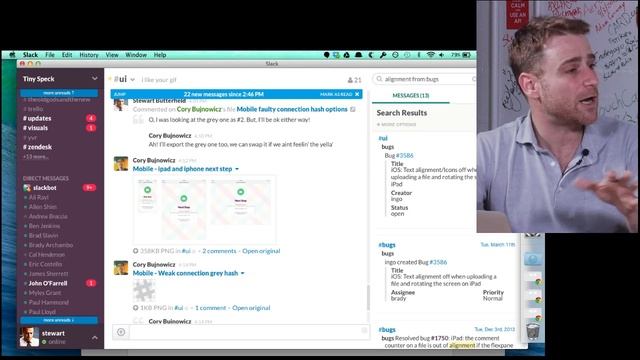Open slackbot direct message
The height and width of the screenshot is (360, 640).
pos(44,188)
